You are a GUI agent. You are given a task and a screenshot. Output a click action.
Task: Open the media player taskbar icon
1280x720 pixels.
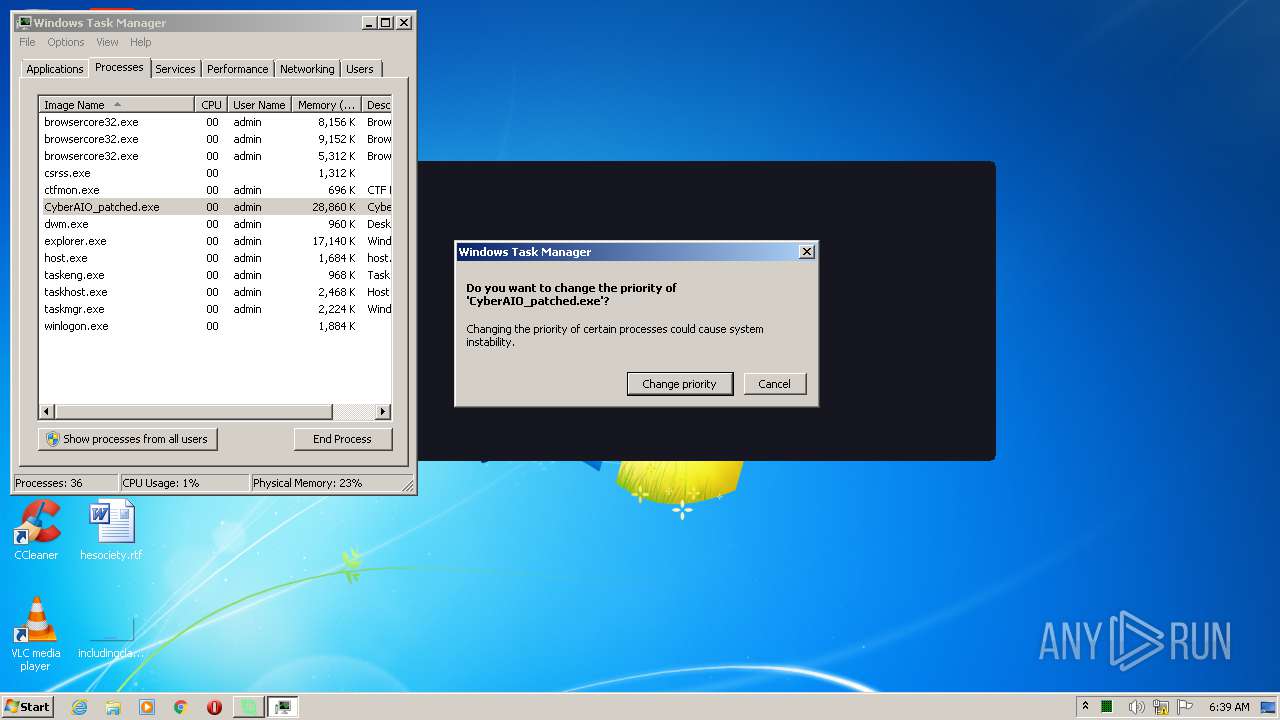tap(147, 707)
